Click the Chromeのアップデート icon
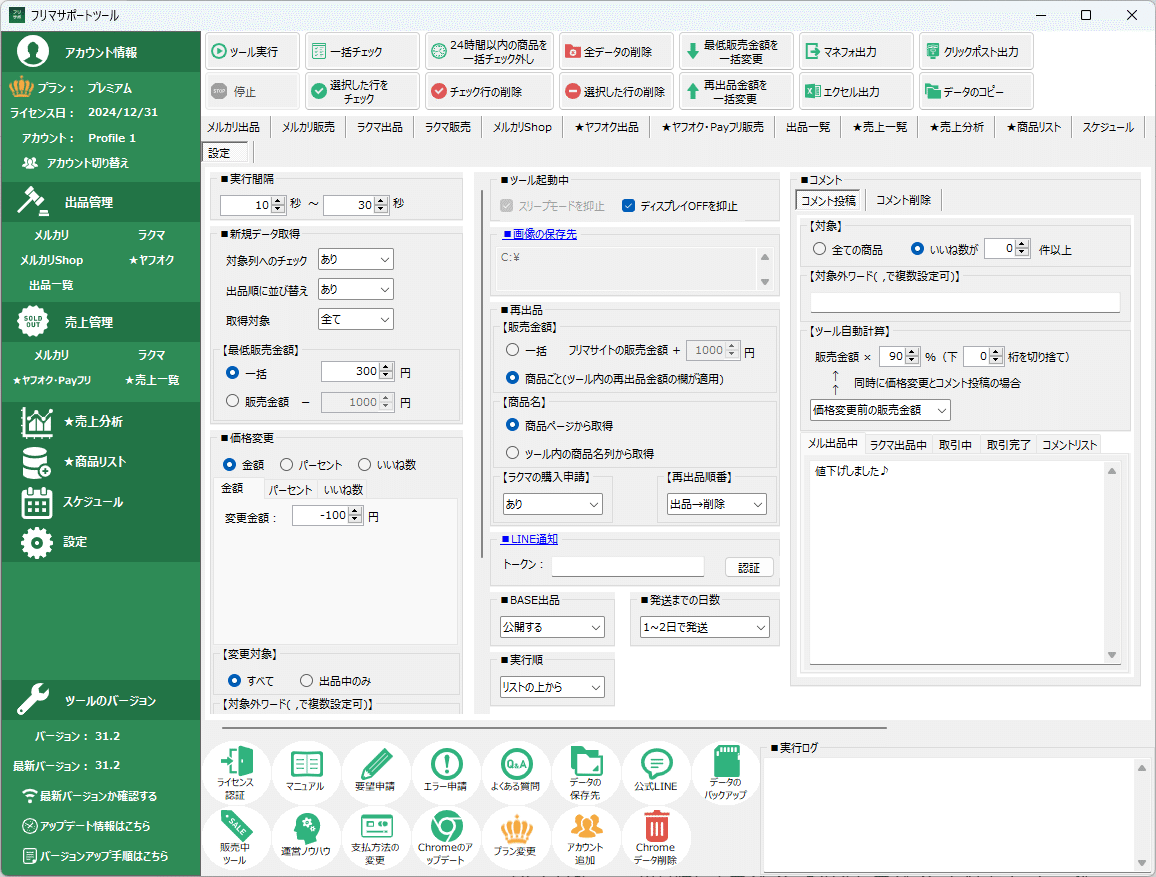This screenshot has width=1156, height=877. coord(445,837)
